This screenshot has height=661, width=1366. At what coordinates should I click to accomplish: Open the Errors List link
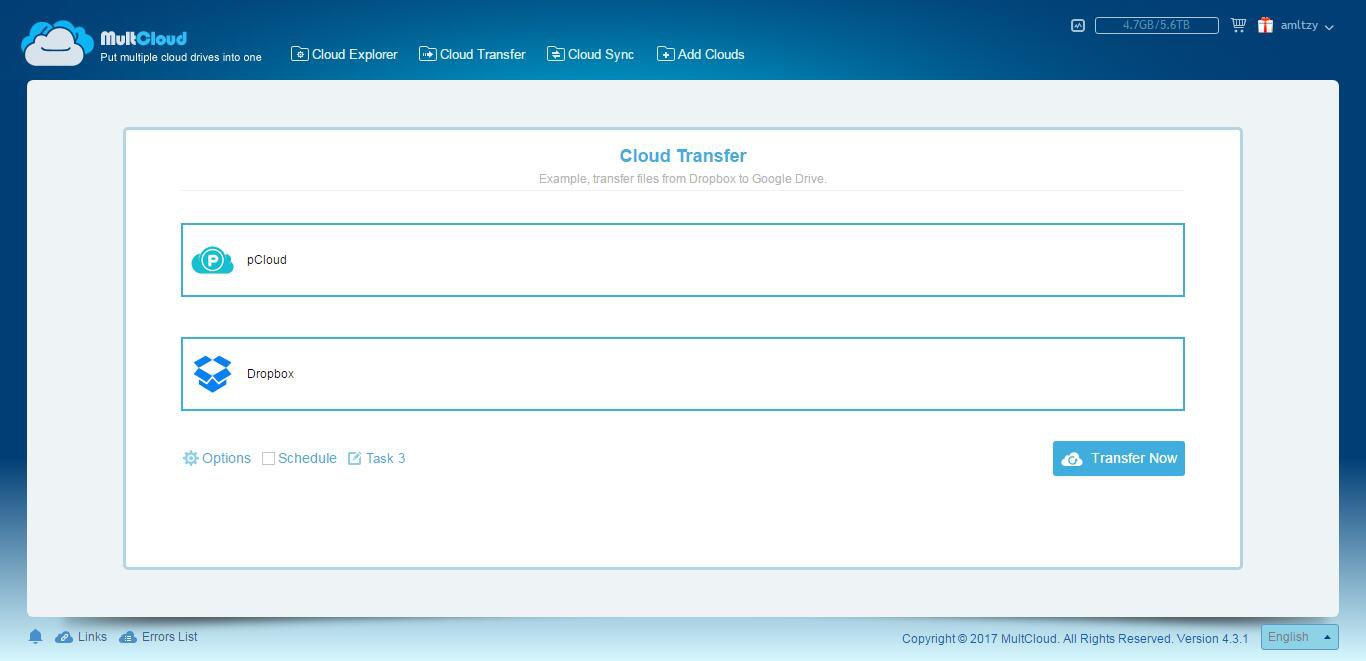click(x=158, y=637)
